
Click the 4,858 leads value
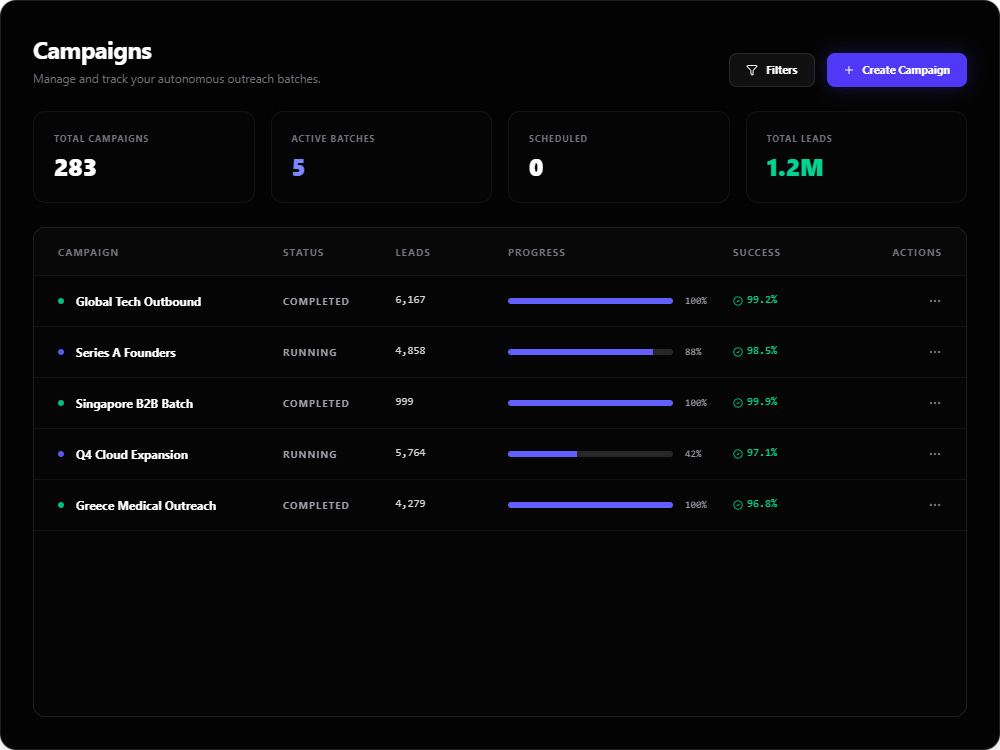tap(410, 351)
